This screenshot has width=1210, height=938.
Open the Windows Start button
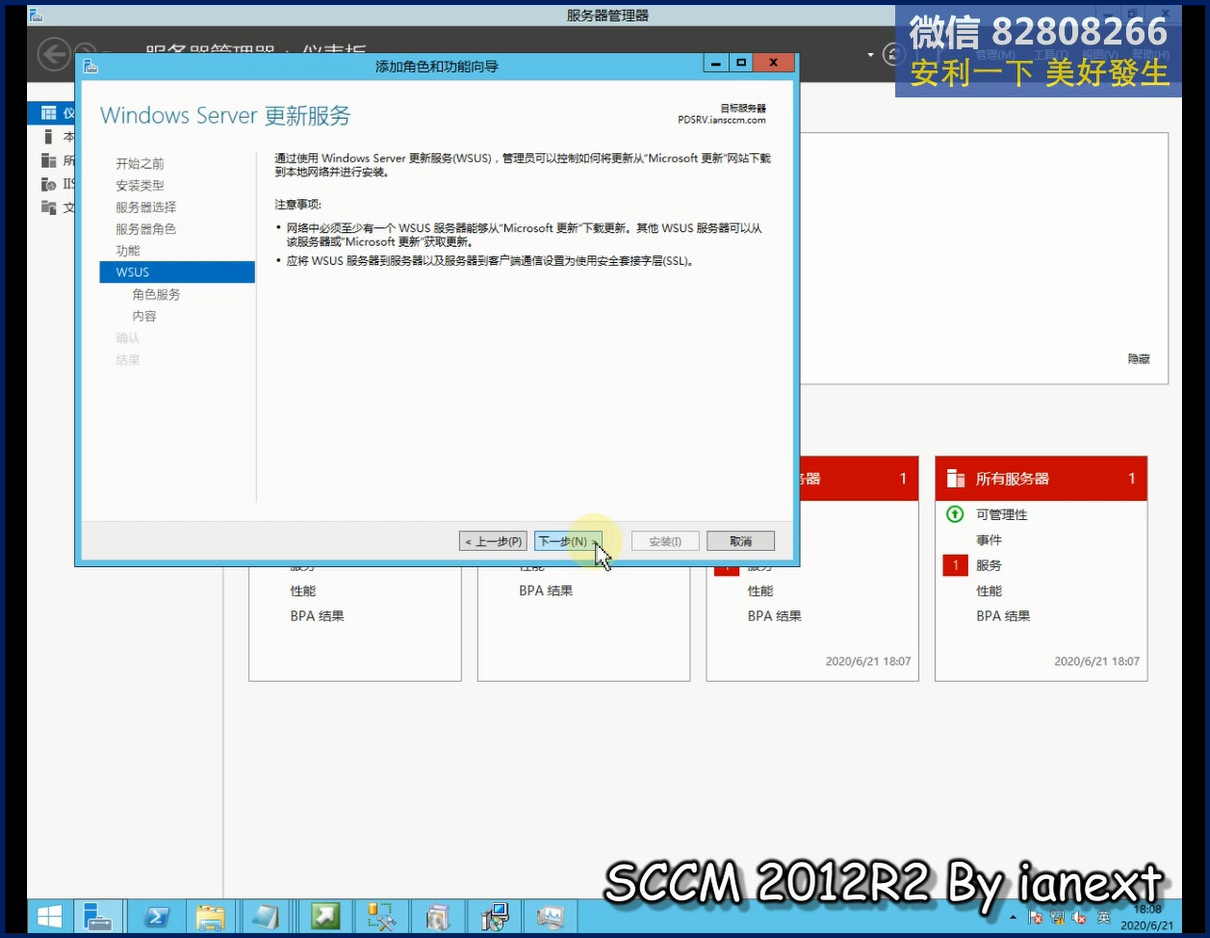(x=48, y=916)
